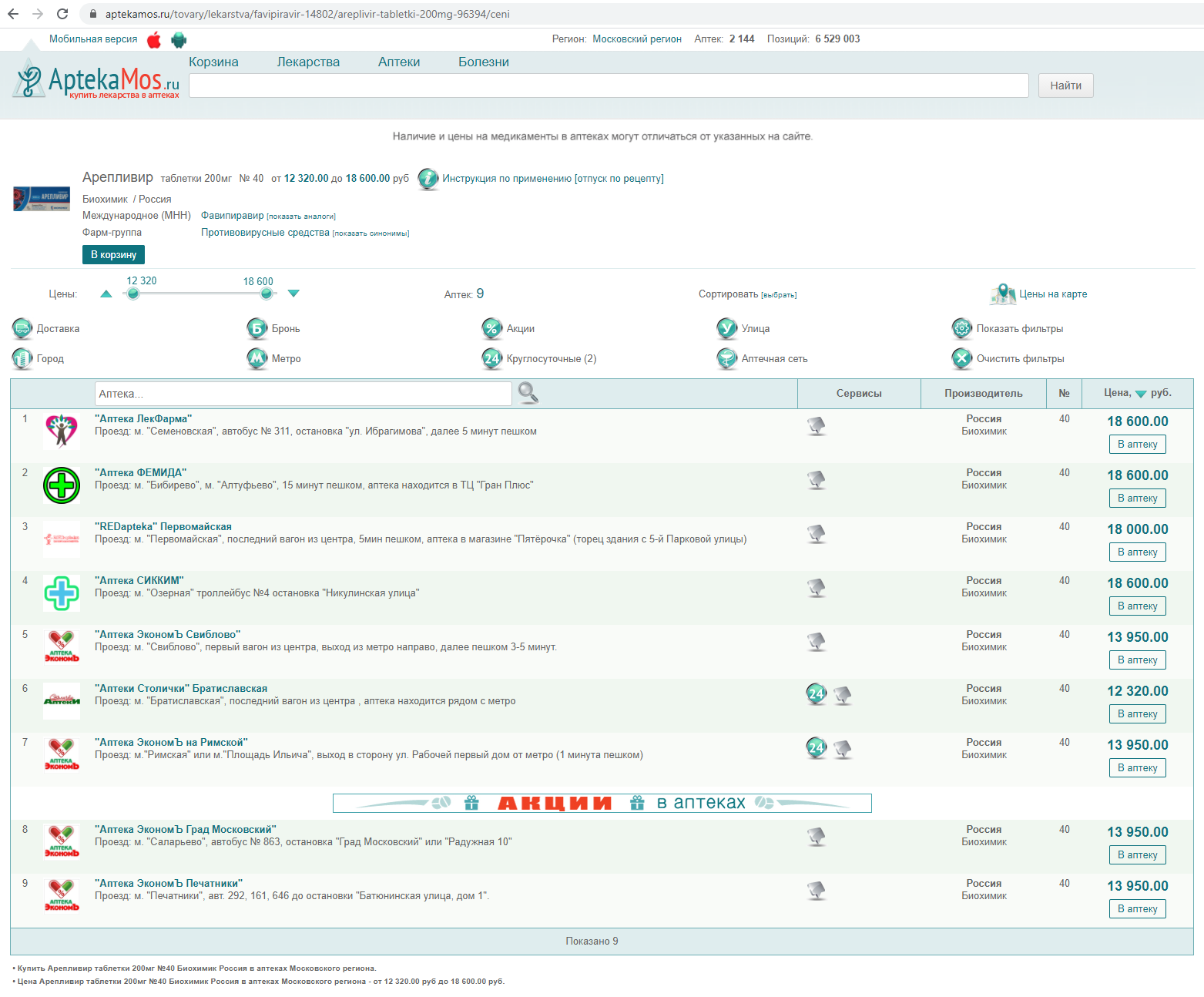
Task: Enable the Акции promotions filter
Action: 492,329
